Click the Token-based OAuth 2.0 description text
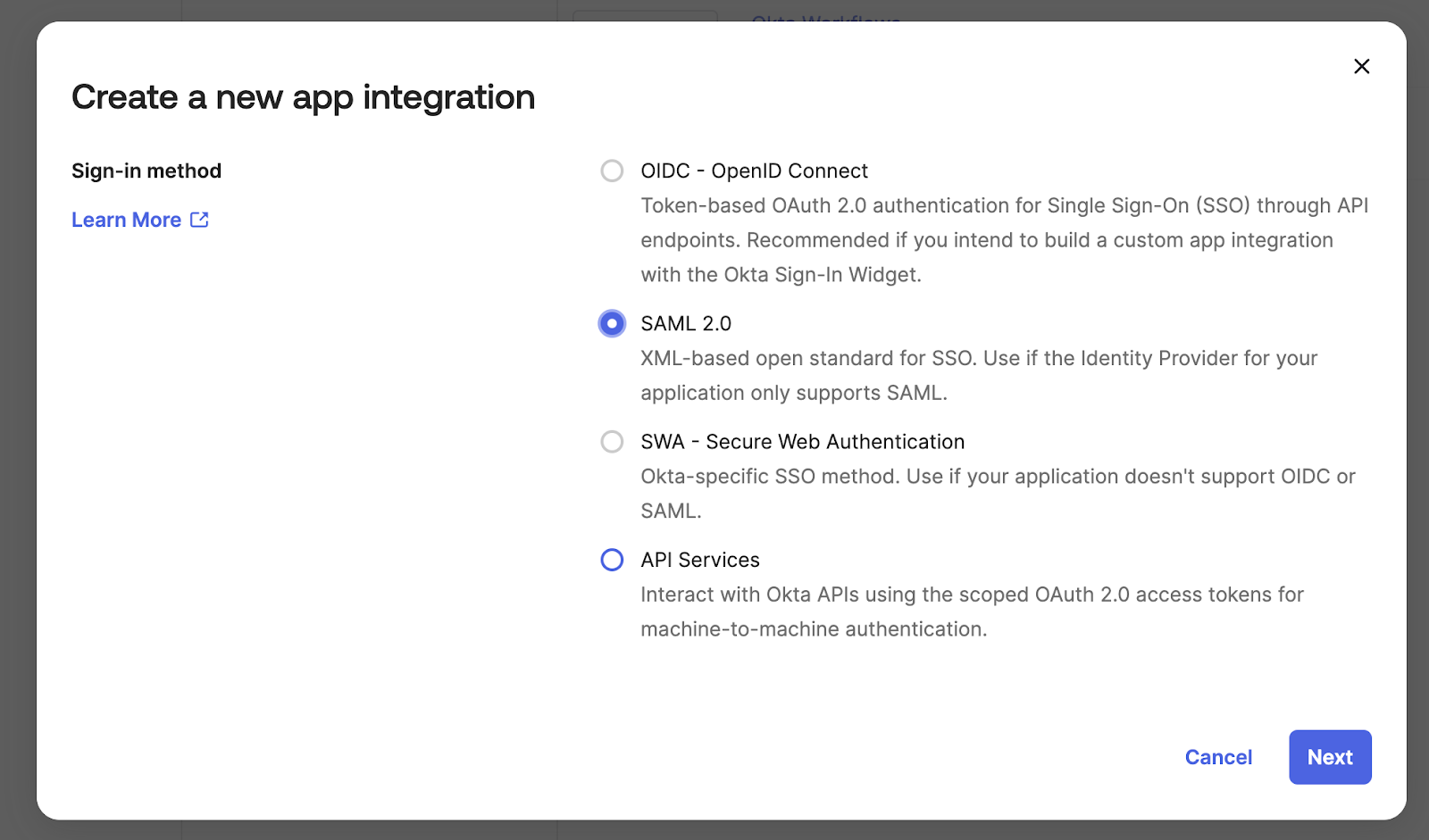This screenshot has height=840, width=1429. click(x=1005, y=240)
